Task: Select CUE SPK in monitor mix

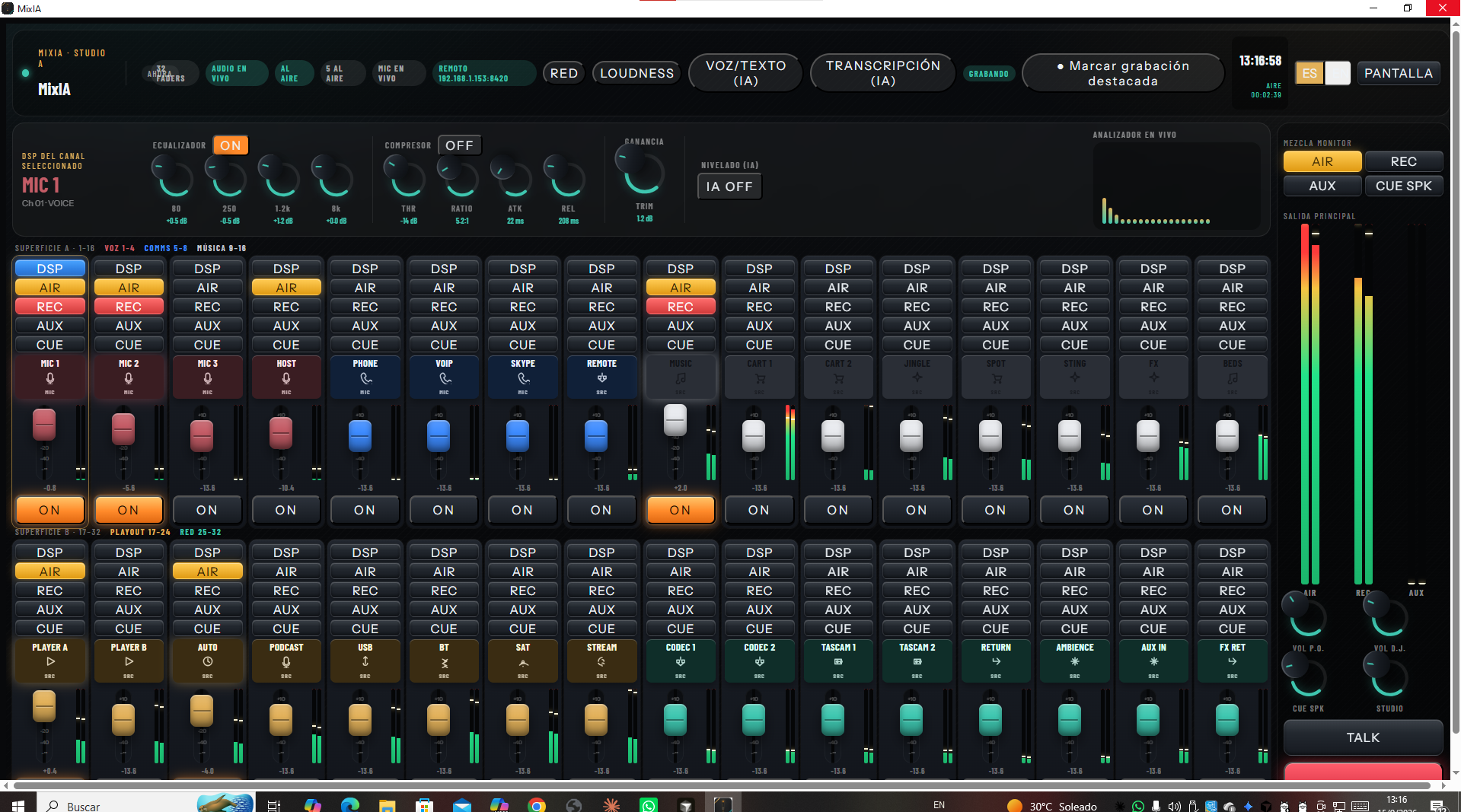Action: pyautogui.click(x=1403, y=186)
